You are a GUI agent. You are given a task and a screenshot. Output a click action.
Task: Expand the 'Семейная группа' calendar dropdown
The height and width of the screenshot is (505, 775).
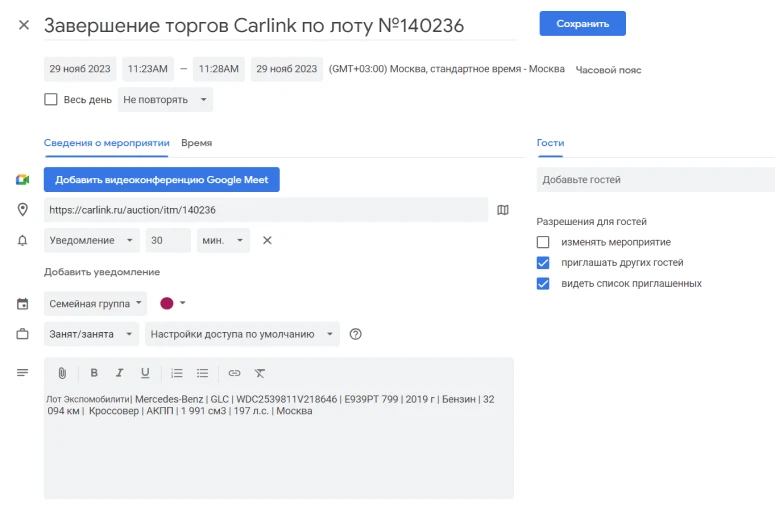click(95, 303)
